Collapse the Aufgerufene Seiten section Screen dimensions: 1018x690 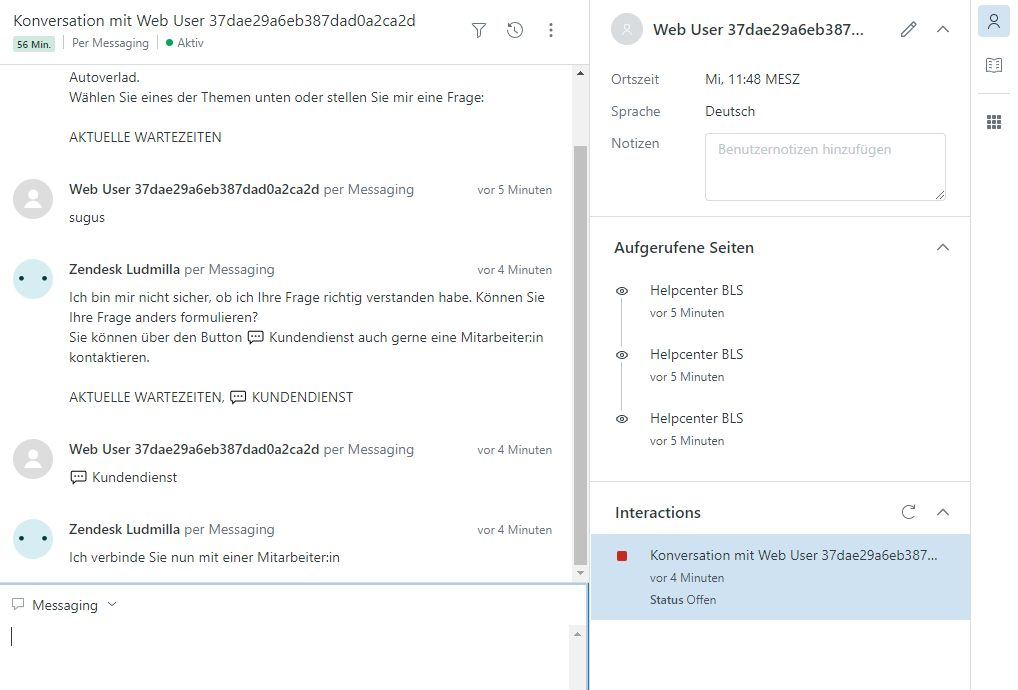coord(942,247)
